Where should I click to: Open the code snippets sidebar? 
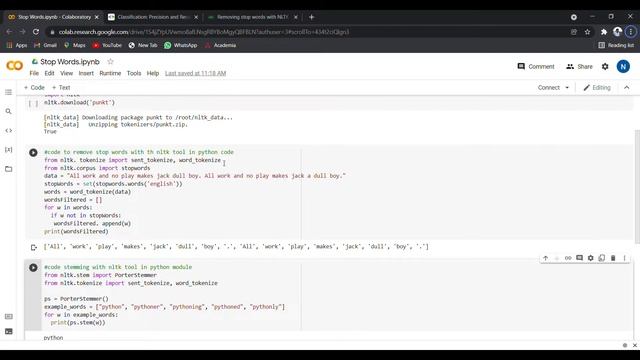[9, 131]
